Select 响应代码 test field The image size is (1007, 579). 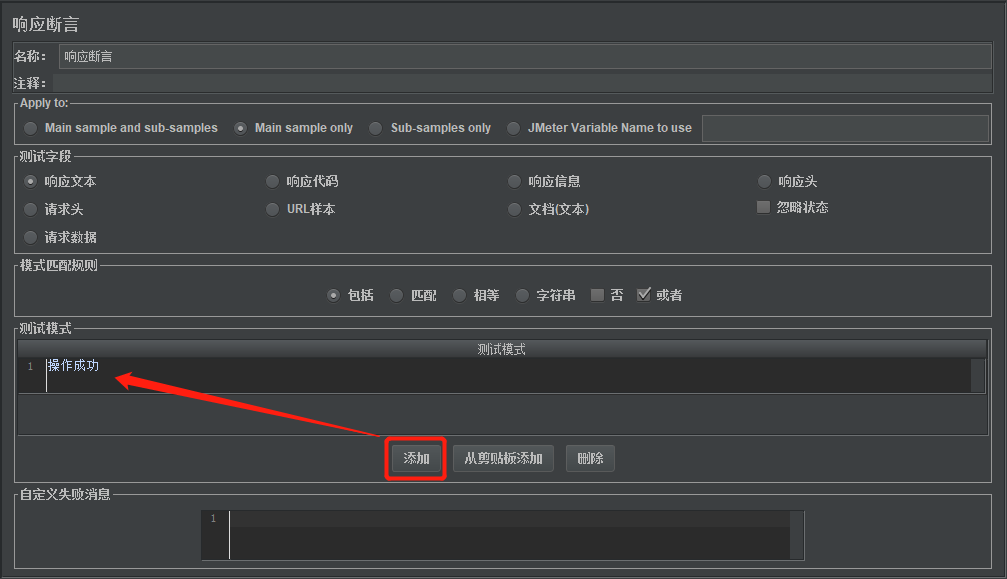[x=302, y=182]
